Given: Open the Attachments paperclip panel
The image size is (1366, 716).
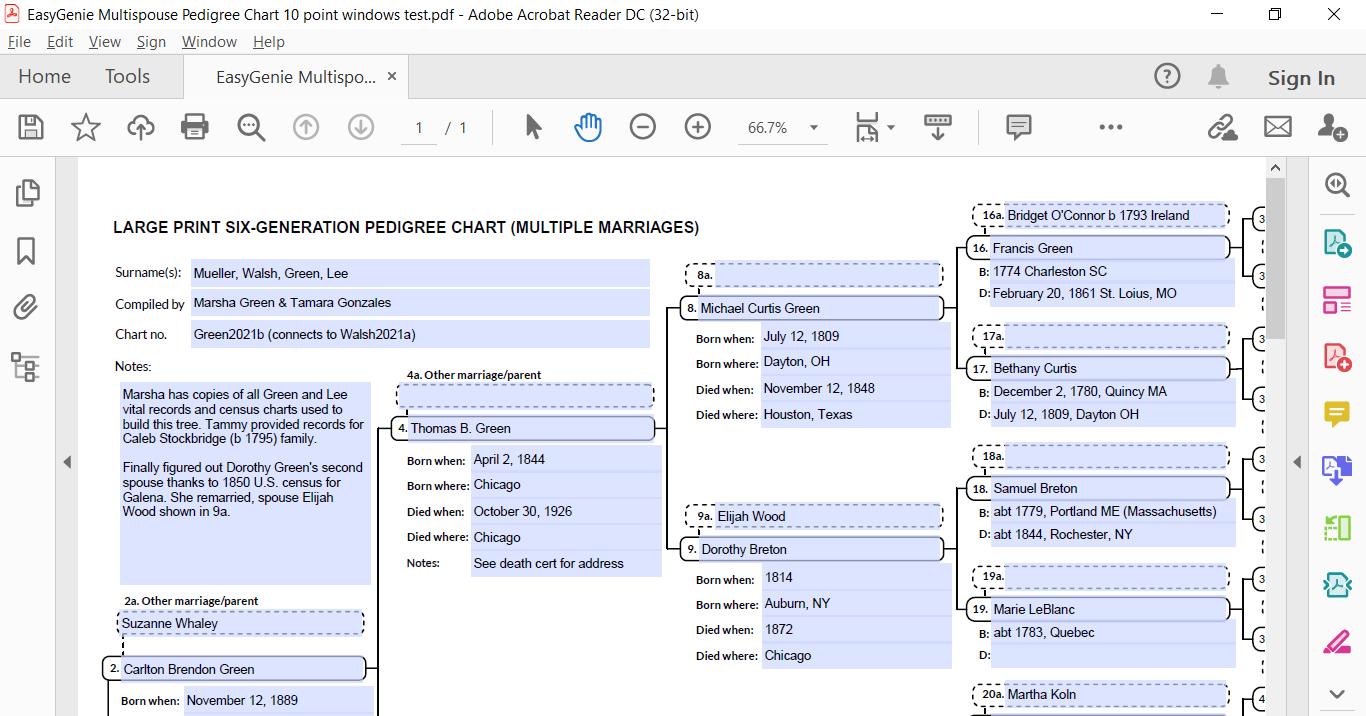Looking at the screenshot, I should click(27, 308).
